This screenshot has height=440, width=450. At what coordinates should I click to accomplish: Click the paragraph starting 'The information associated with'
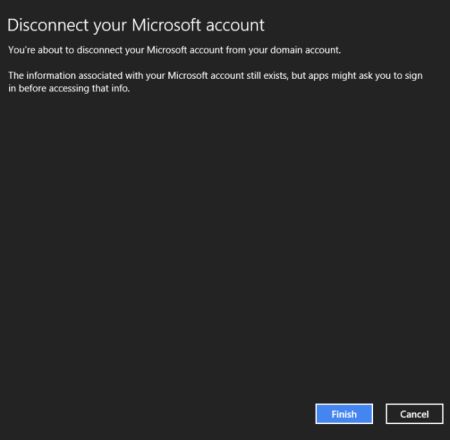pos(215,82)
